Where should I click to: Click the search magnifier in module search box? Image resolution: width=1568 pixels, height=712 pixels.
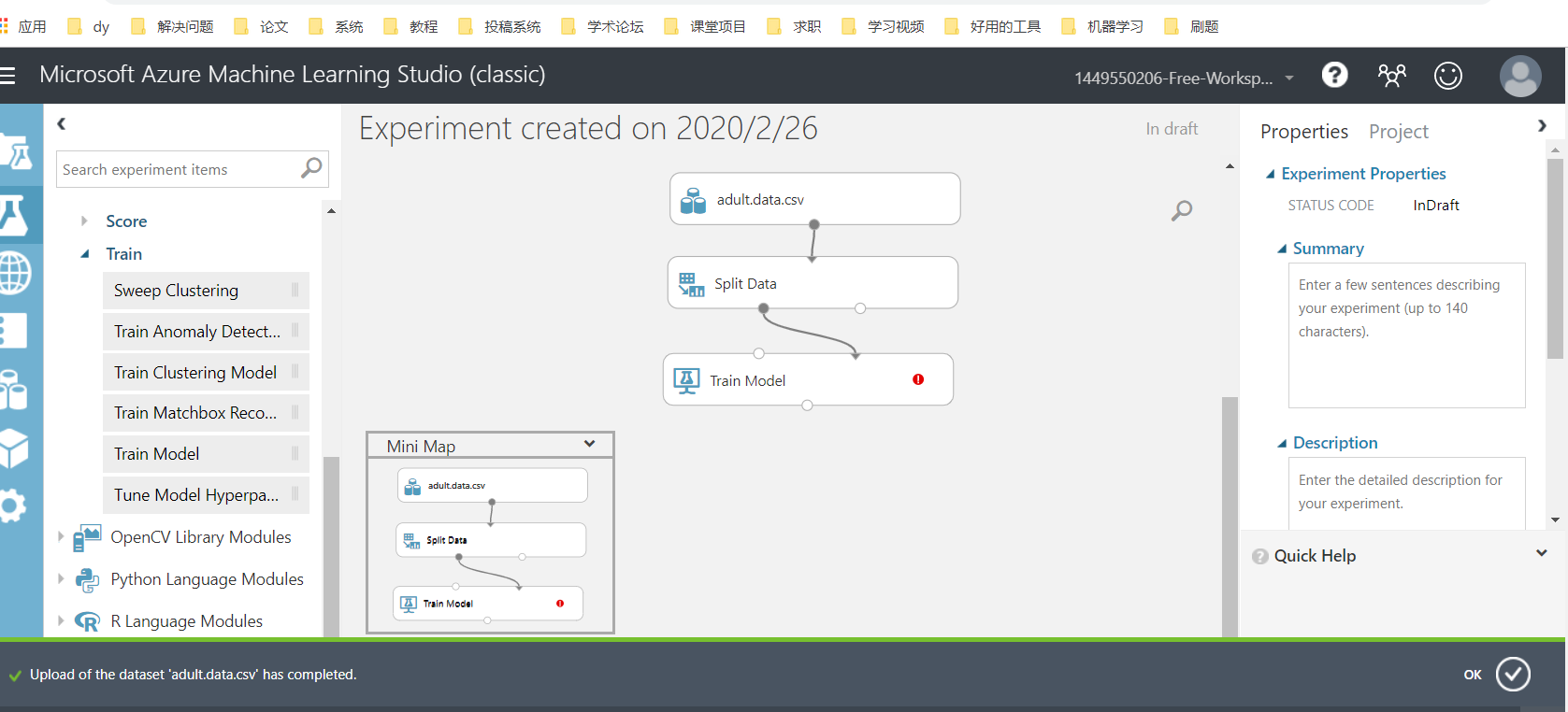(311, 168)
